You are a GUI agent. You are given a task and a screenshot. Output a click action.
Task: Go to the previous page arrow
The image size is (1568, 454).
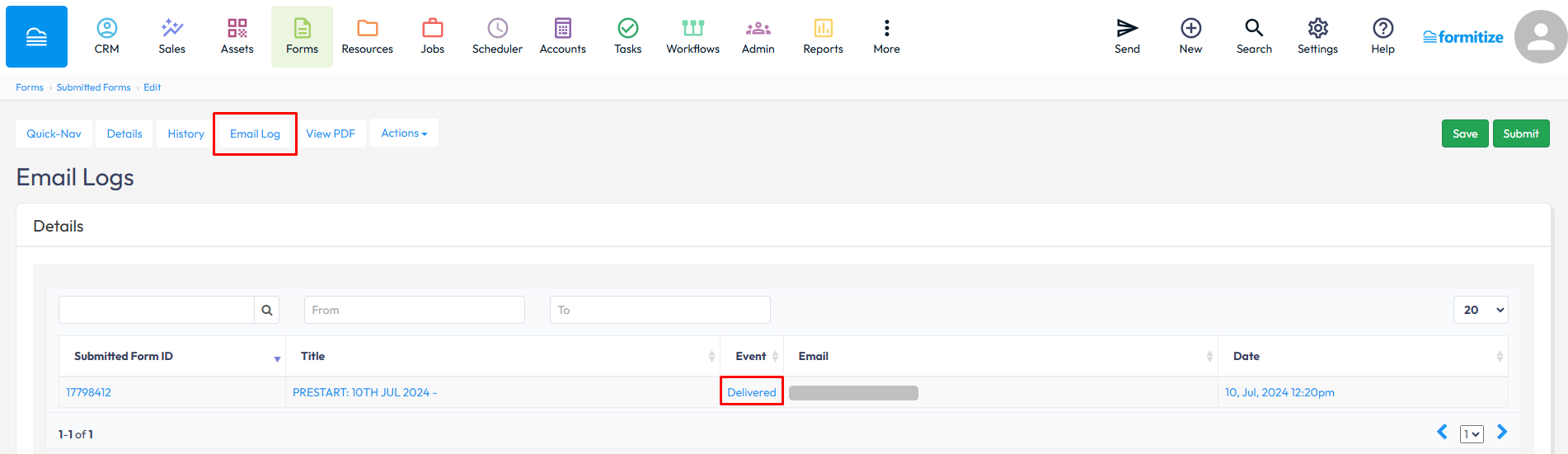click(x=1442, y=432)
